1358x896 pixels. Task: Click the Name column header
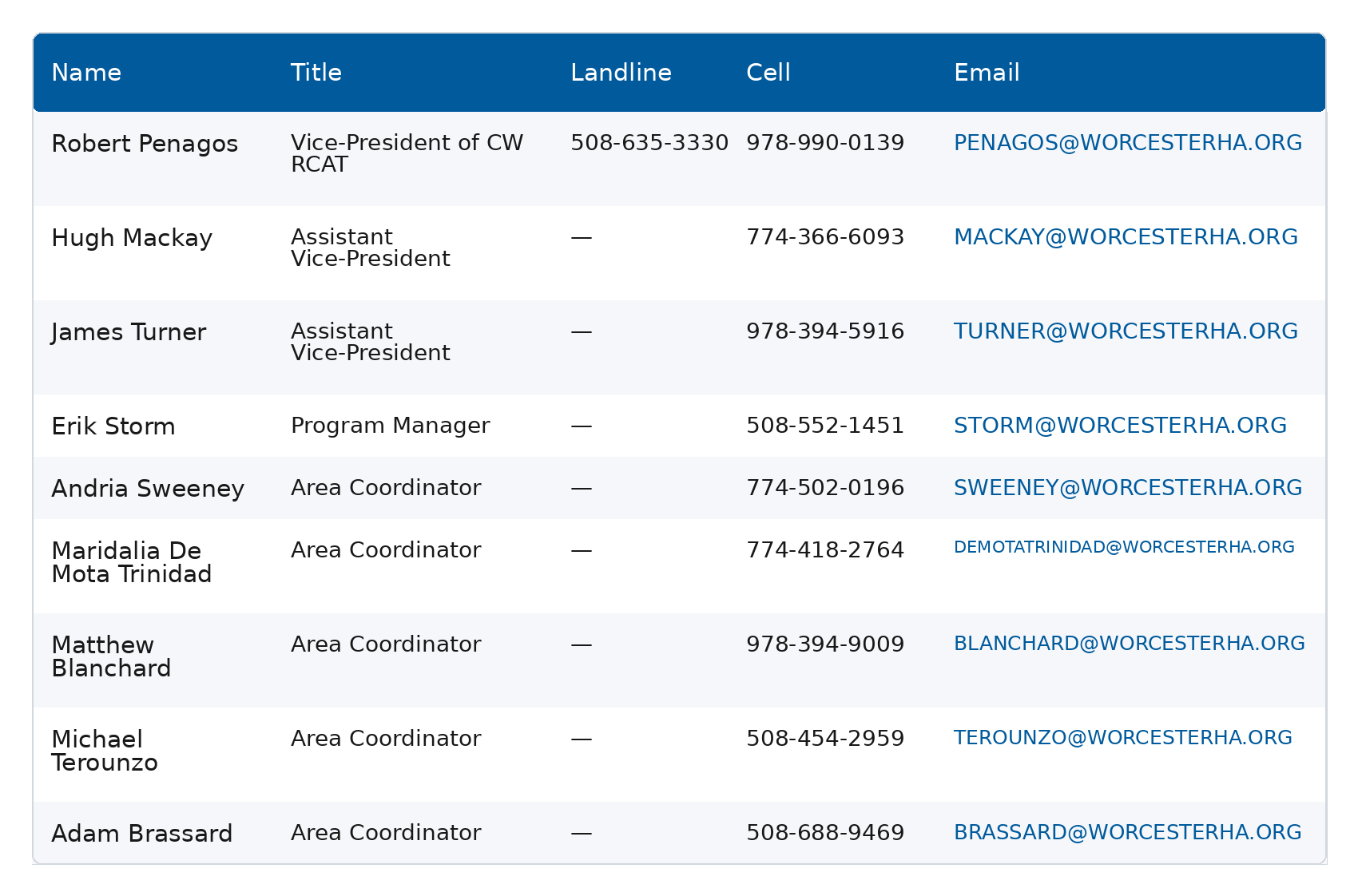tap(86, 73)
